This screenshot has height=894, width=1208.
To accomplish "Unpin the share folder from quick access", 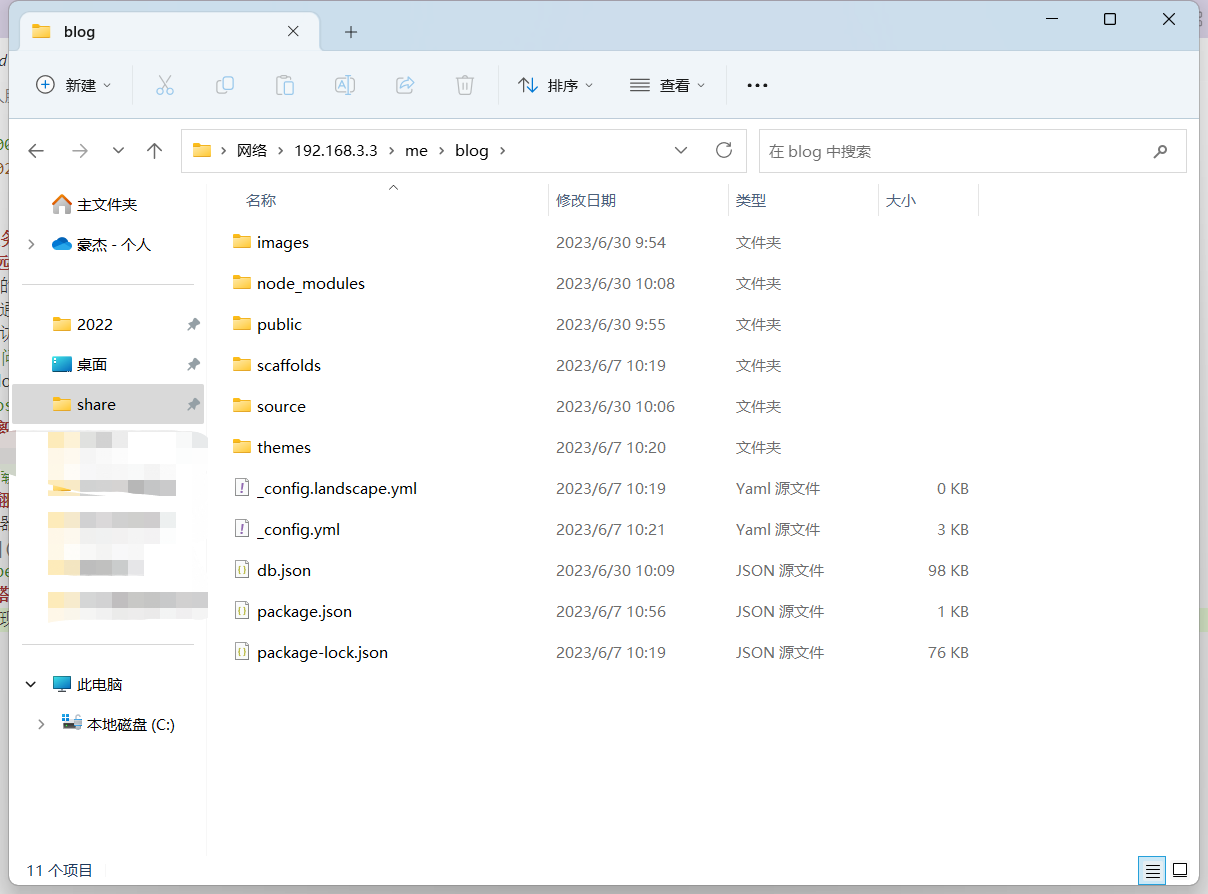I will pyautogui.click(x=193, y=405).
